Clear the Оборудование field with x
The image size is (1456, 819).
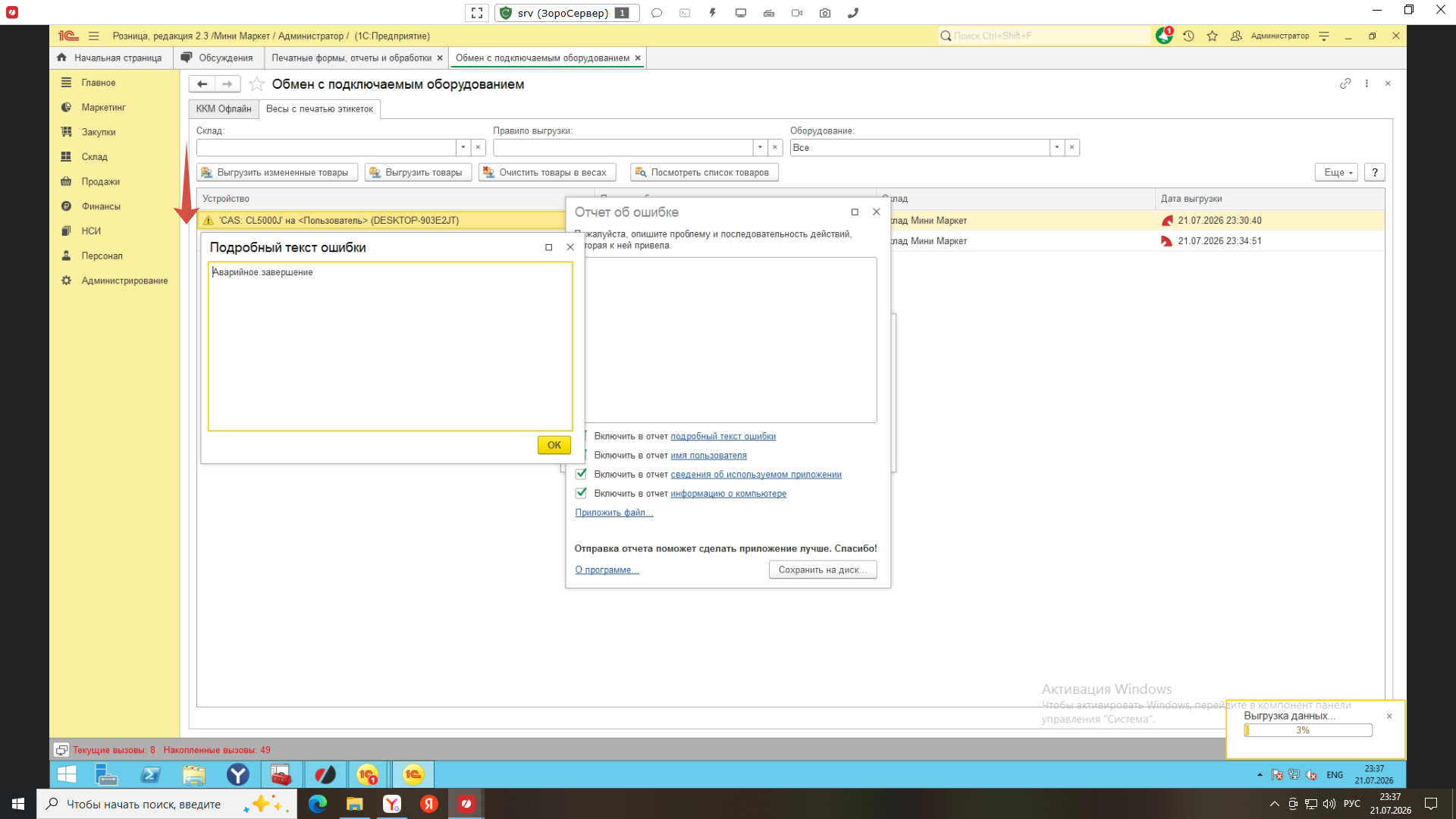[1072, 147]
